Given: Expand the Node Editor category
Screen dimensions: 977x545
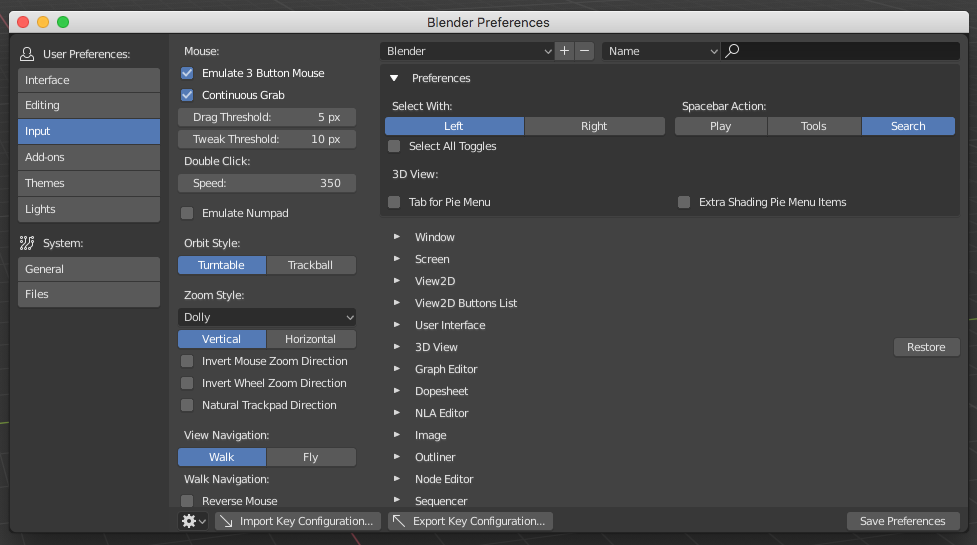Looking at the screenshot, I should coord(396,478).
